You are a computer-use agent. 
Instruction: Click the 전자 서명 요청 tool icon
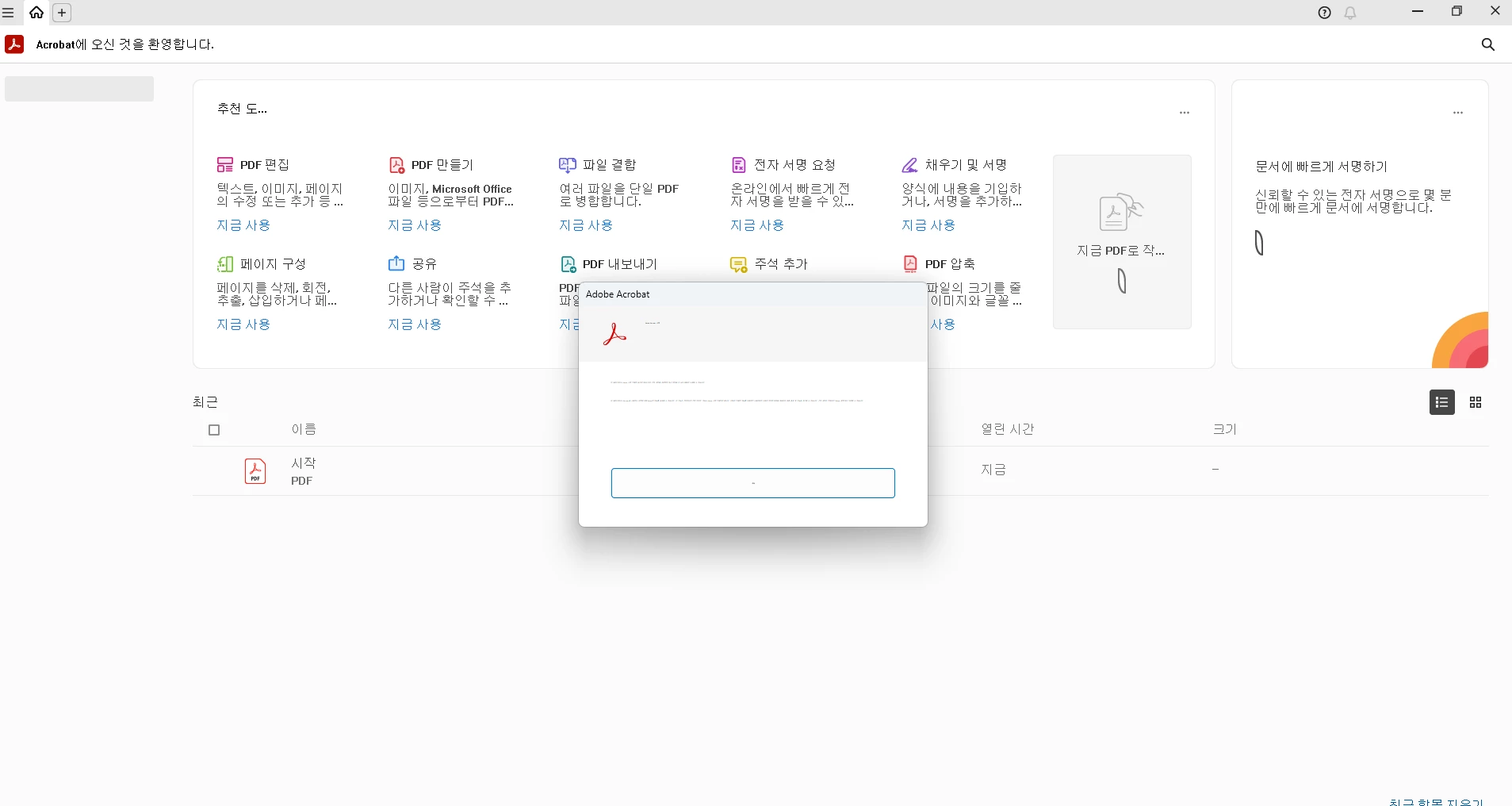(739, 165)
